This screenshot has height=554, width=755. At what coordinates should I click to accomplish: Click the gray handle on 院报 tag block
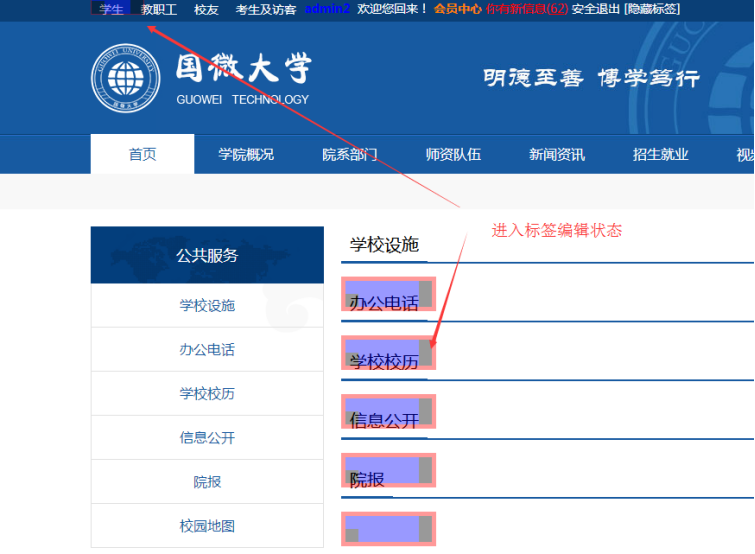point(425,470)
